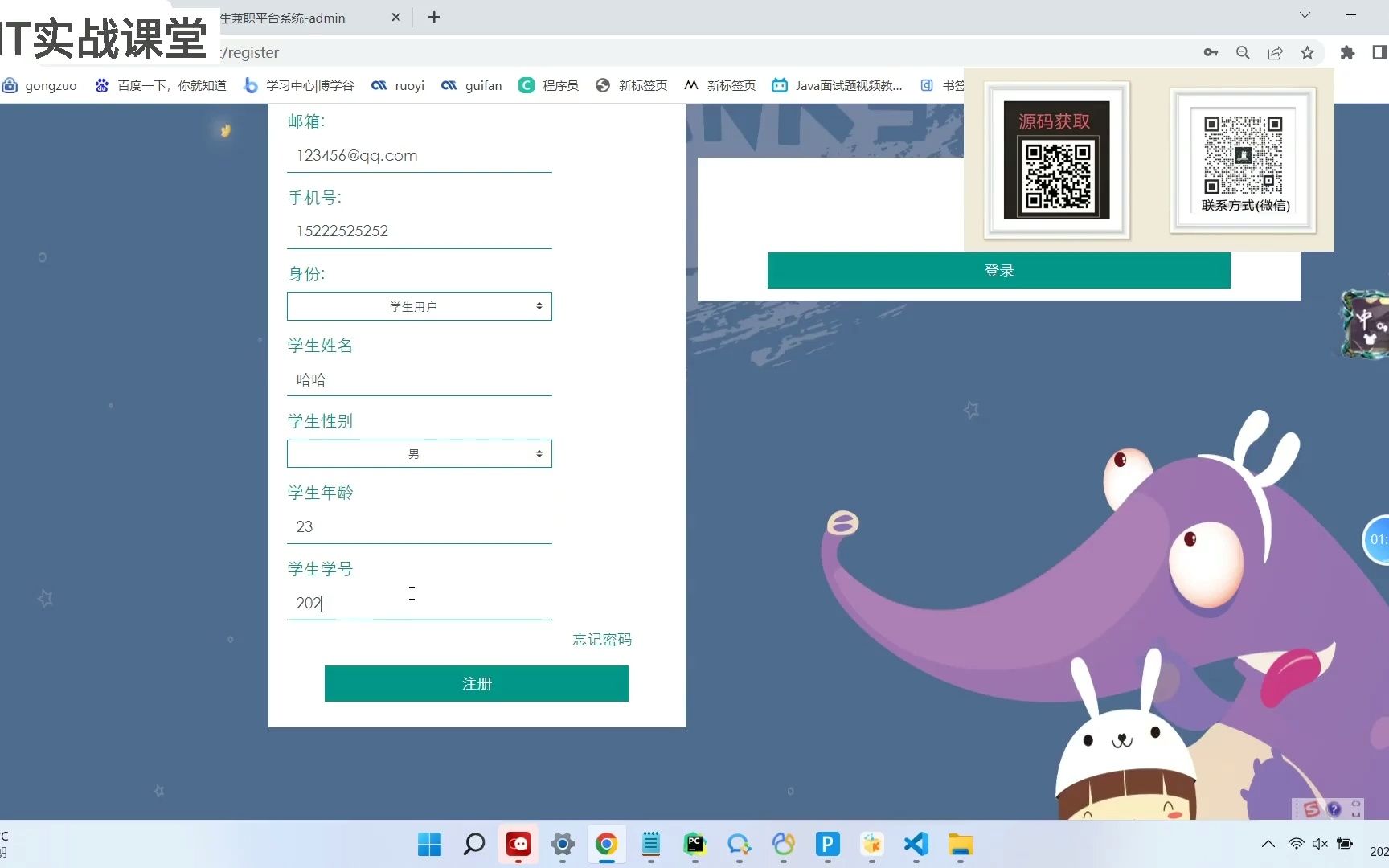The image size is (1389, 868).
Task: Open the browser password manager key icon
Action: pos(1211,52)
